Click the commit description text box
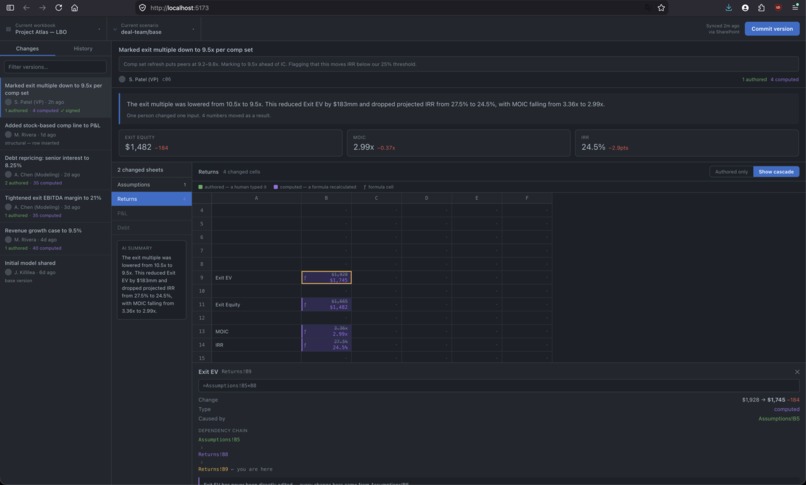This screenshot has height=485, width=806. click(459, 64)
